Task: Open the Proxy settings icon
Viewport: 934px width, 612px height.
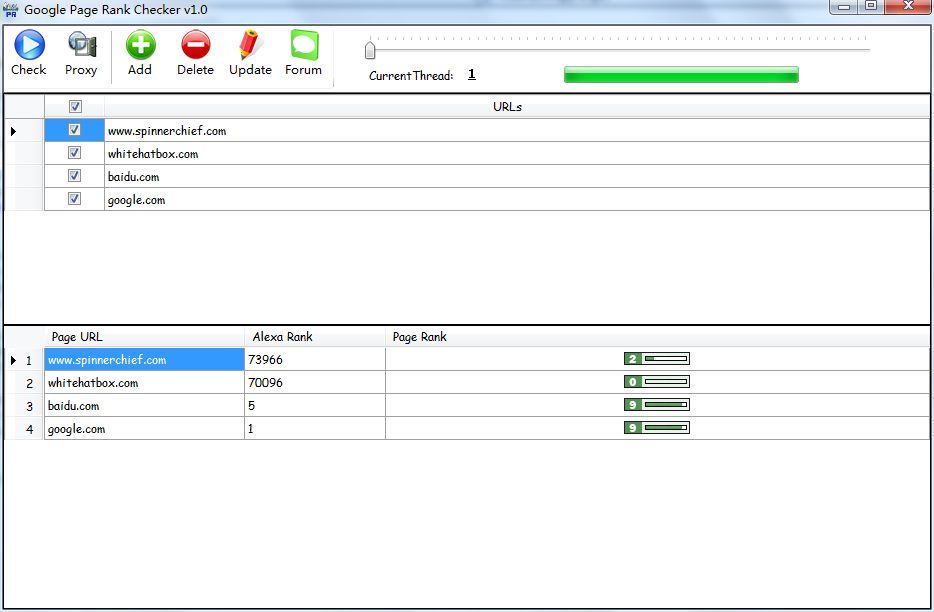Action: (x=81, y=46)
